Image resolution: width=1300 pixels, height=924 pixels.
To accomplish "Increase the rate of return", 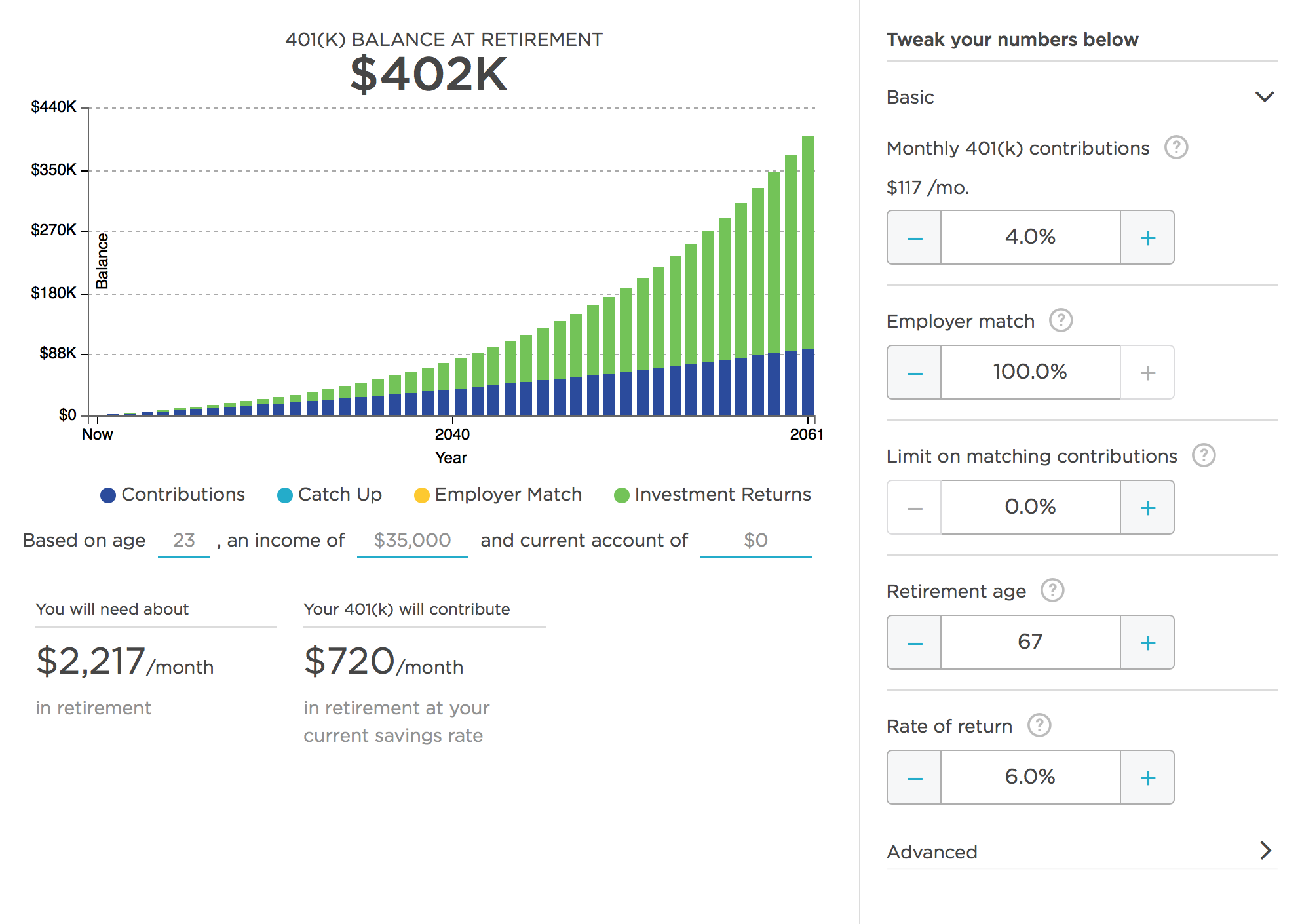I will 1147,778.
